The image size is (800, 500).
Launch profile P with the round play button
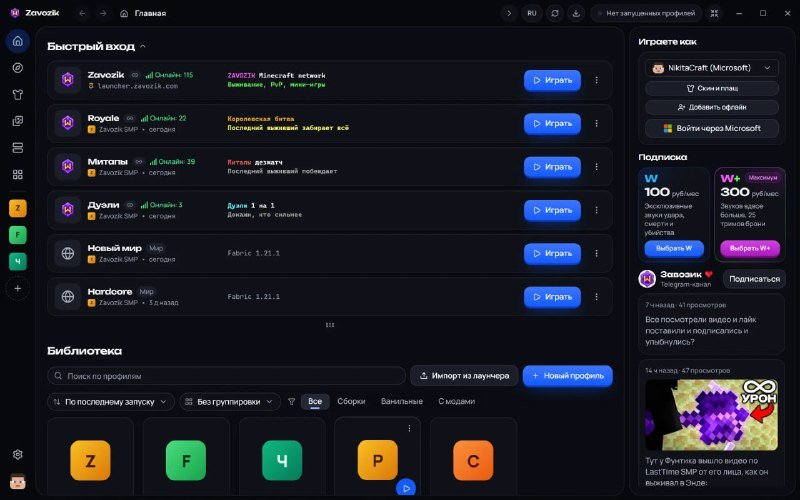pyautogui.click(x=406, y=488)
